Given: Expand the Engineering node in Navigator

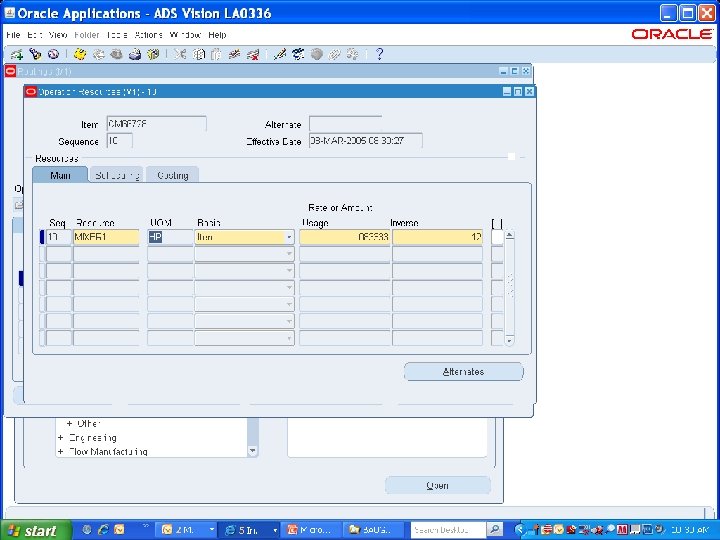Looking at the screenshot, I should coord(61,438).
